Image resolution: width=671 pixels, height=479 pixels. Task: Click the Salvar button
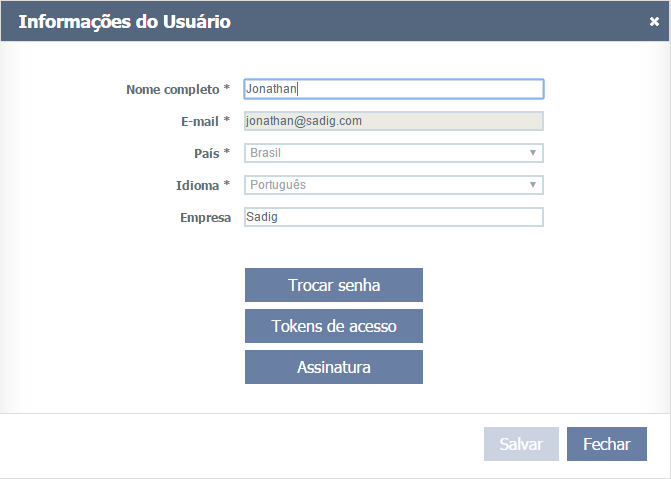(521, 444)
